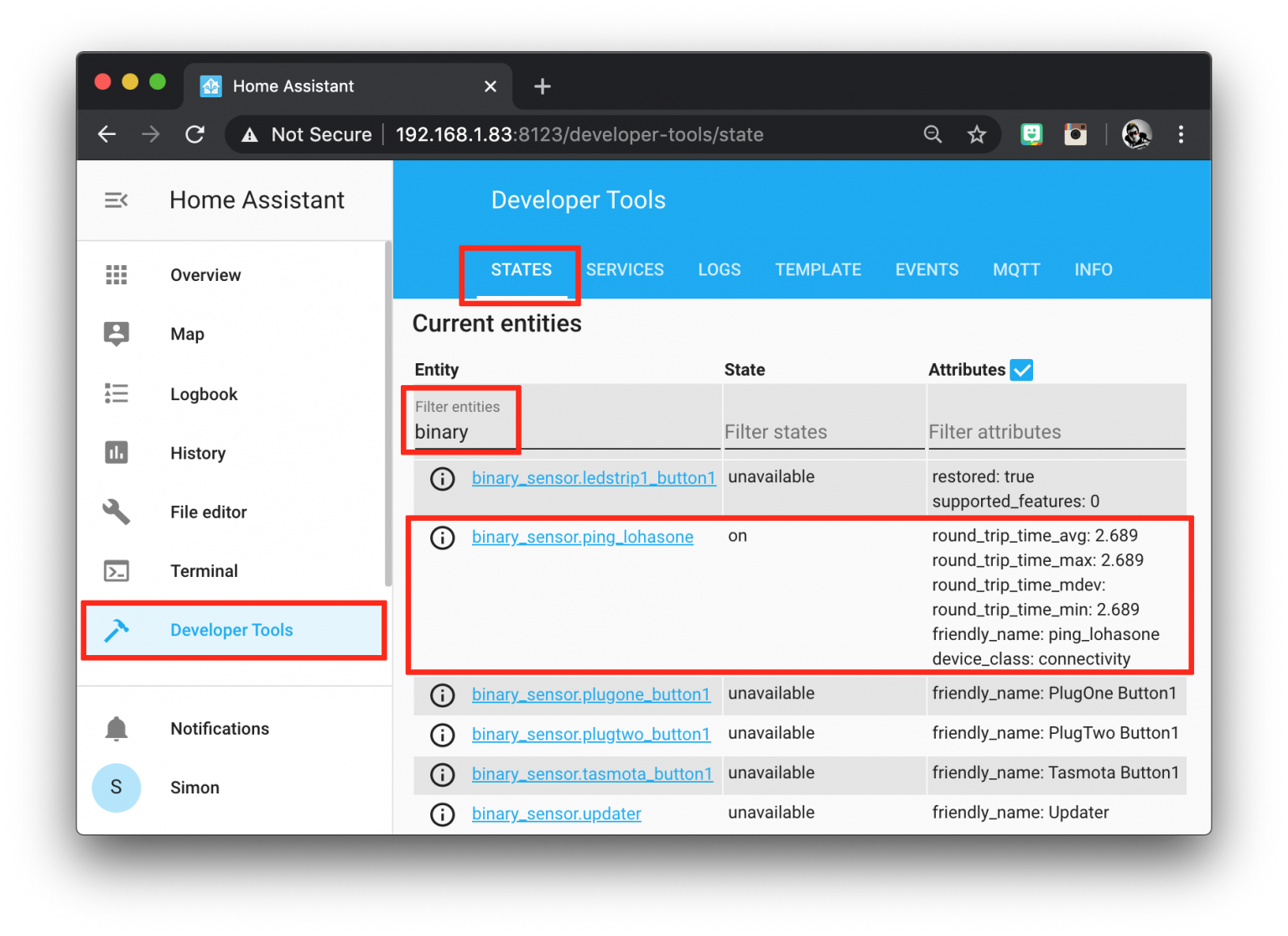Show info for binary_sensor.plugone_button1
1288x936 pixels.
click(442, 695)
